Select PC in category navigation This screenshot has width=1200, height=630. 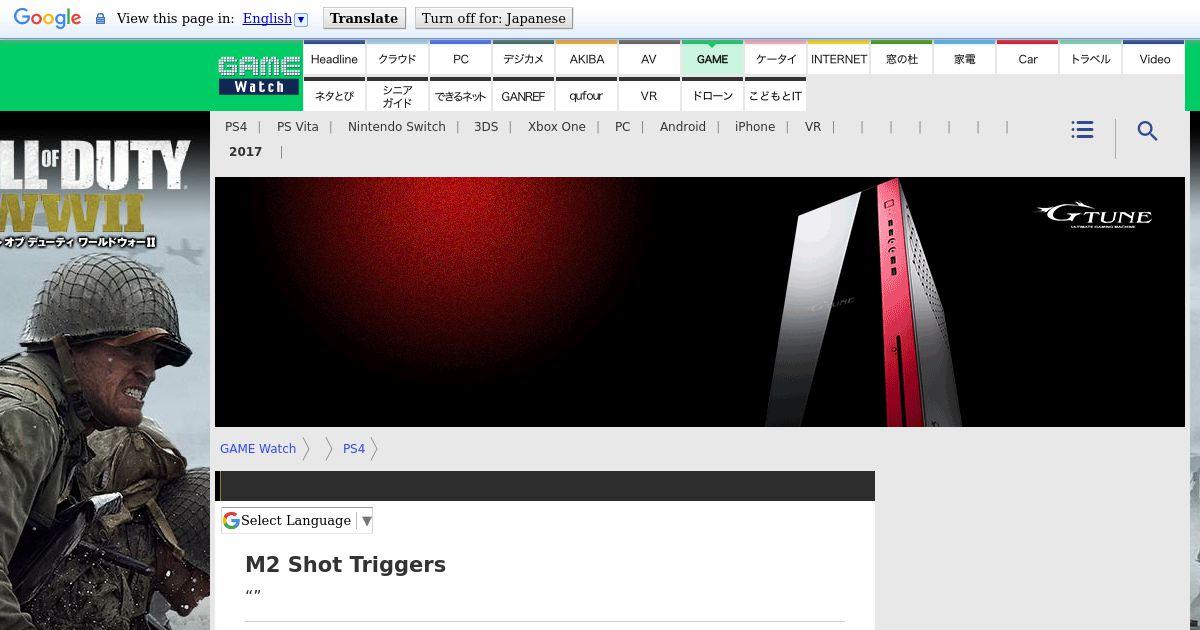[623, 127]
